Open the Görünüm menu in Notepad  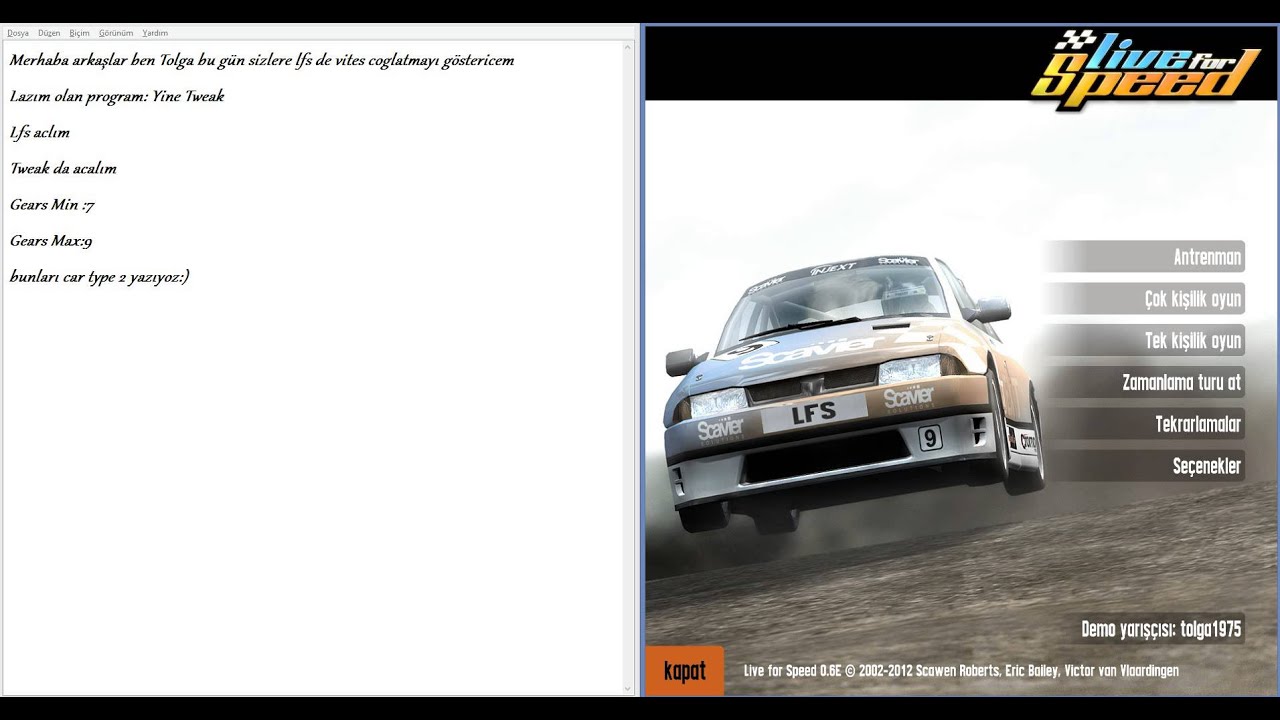[116, 33]
